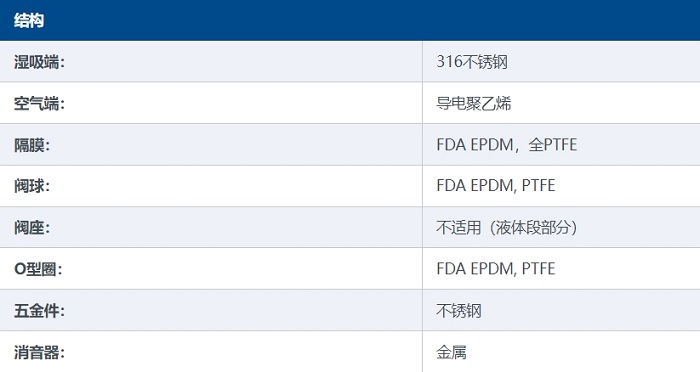The image size is (700, 372).
Task: Select the O型圈 label
Action: coord(38,269)
